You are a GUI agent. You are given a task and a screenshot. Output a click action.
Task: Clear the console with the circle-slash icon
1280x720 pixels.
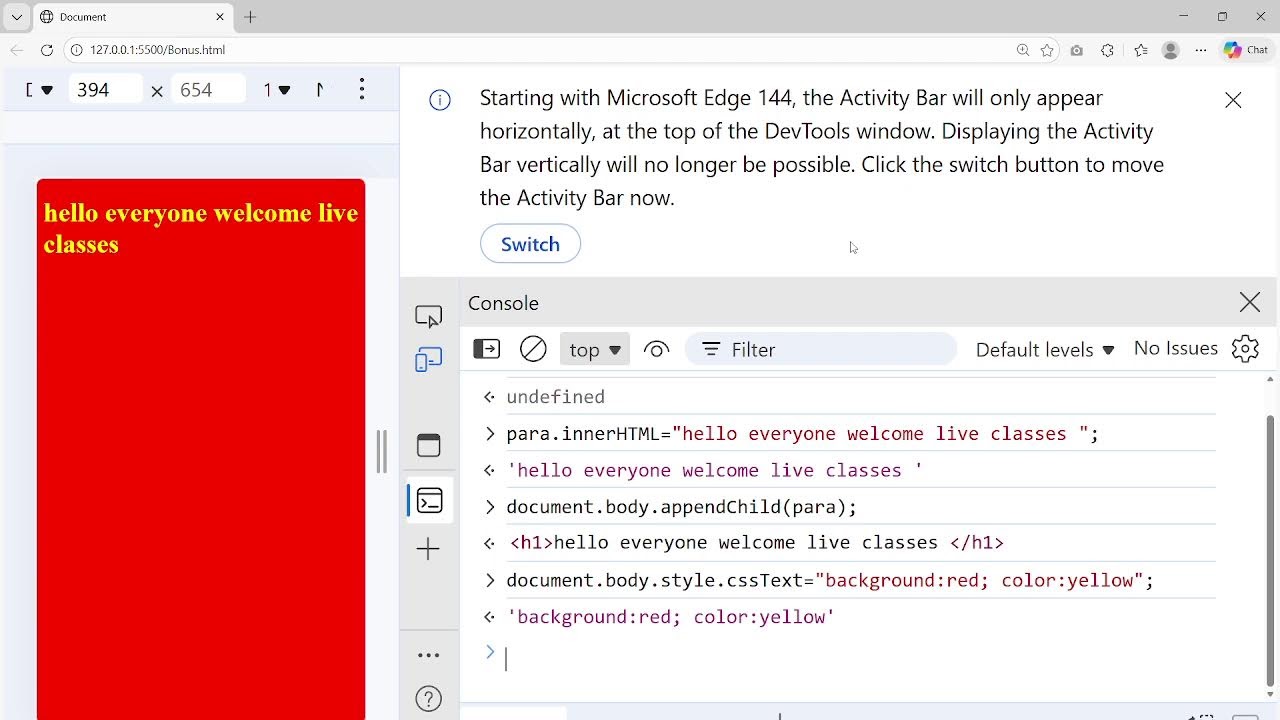pyautogui.click(x=533, y=349)
